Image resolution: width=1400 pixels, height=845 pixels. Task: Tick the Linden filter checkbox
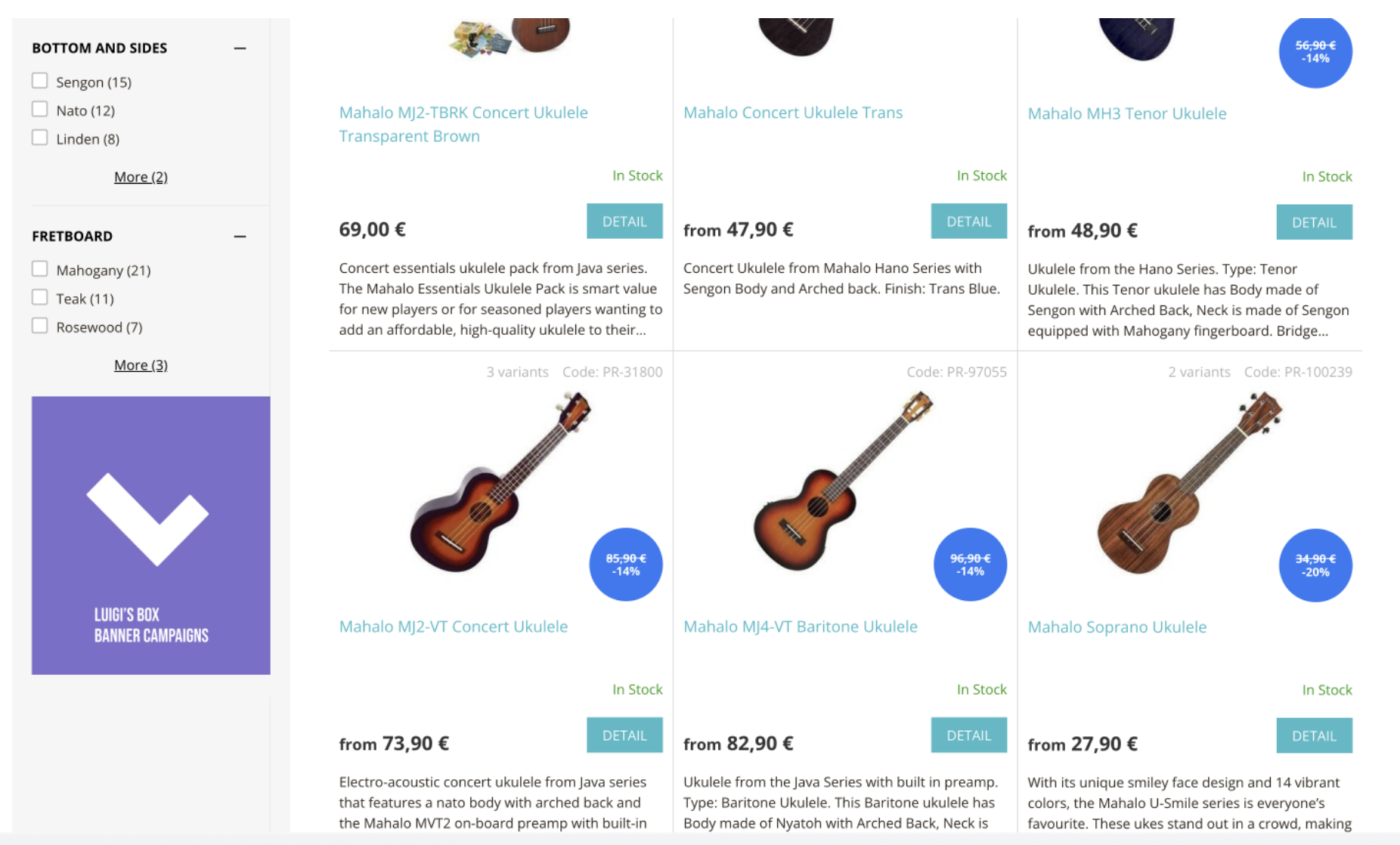coord(40,138)
